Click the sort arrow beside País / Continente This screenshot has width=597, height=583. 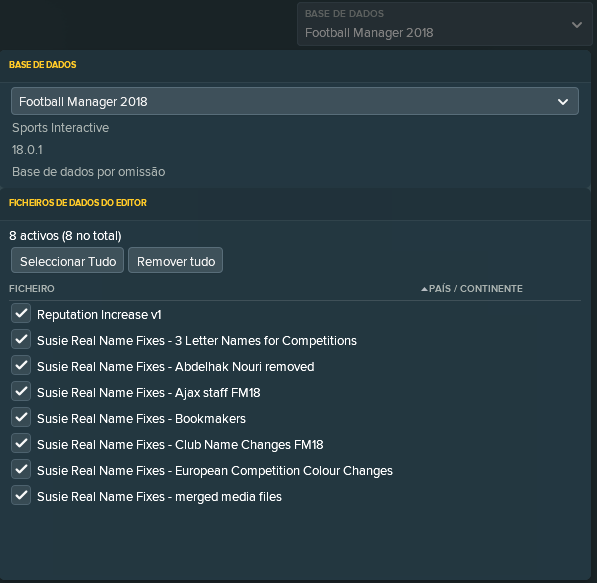click(424, 289)
